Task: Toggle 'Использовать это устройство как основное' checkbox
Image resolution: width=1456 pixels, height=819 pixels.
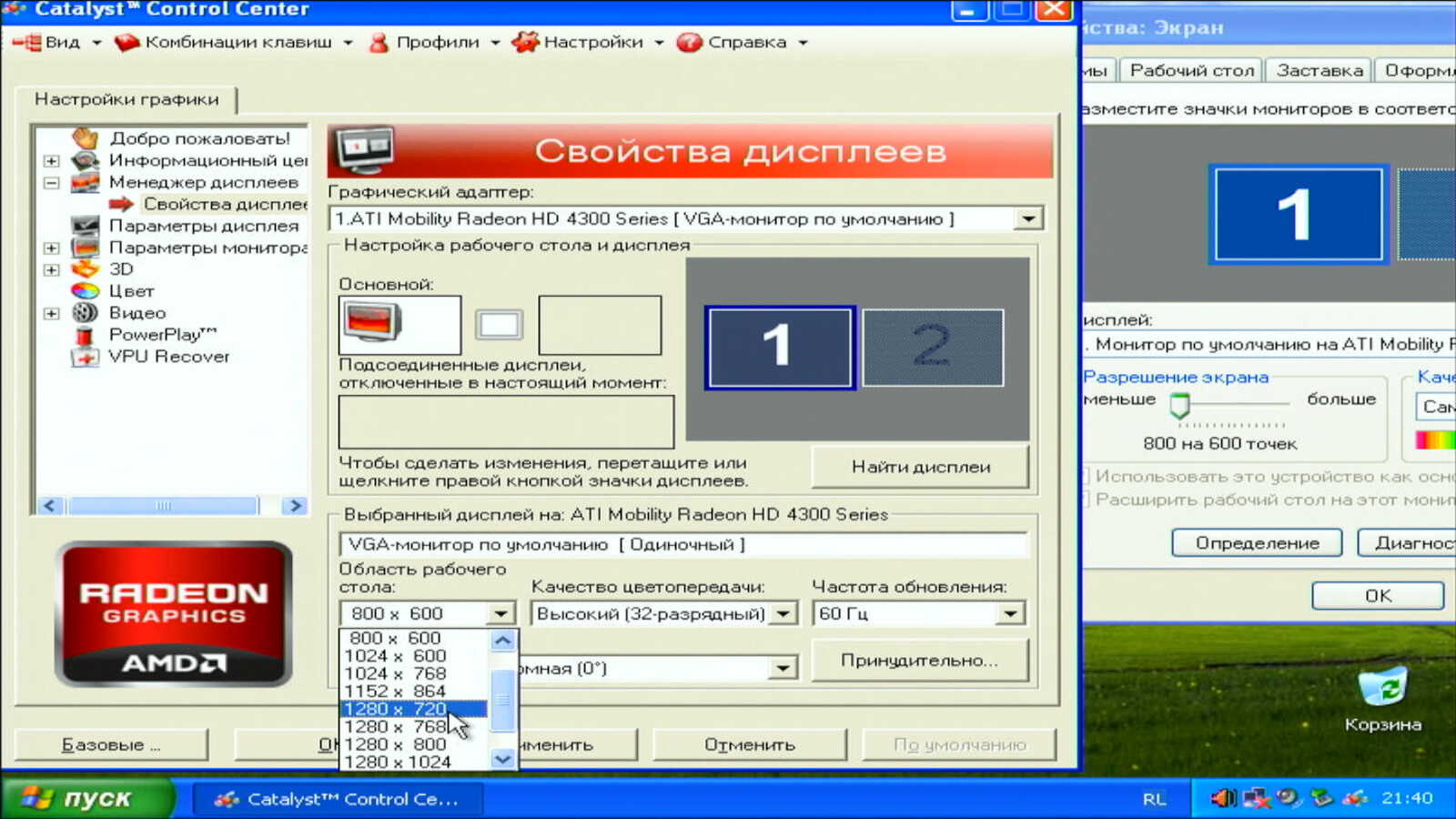Action: [x=1086, y=476]
